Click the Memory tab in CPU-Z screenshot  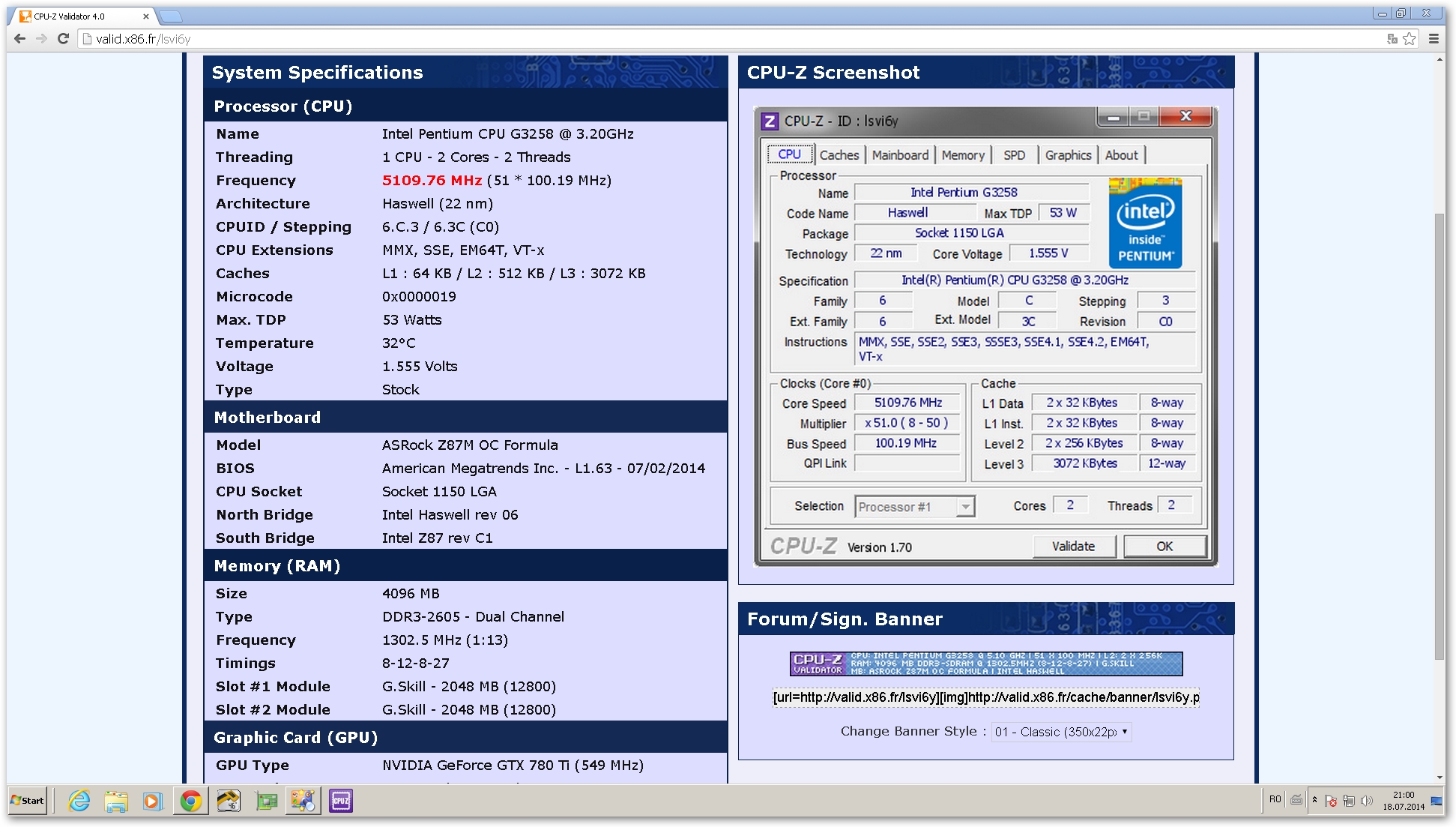[963, 155]
